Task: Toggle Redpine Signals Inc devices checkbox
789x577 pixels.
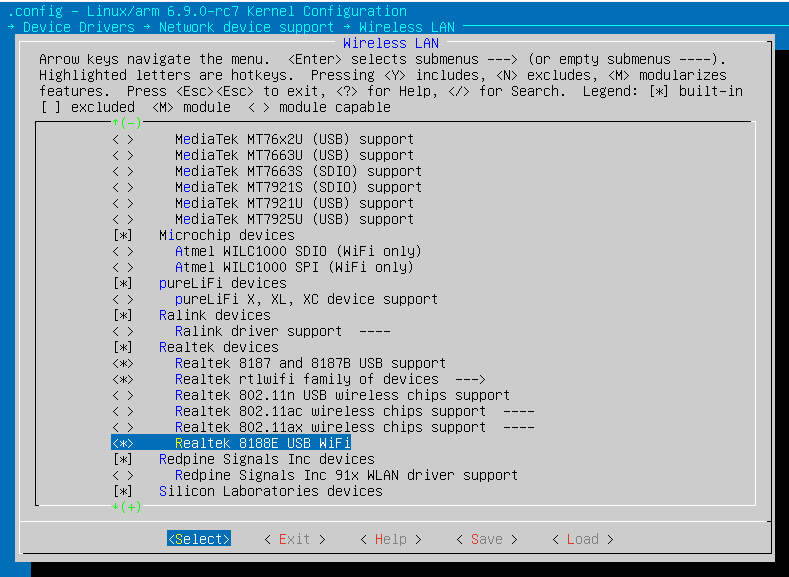Action: point(123,459)
